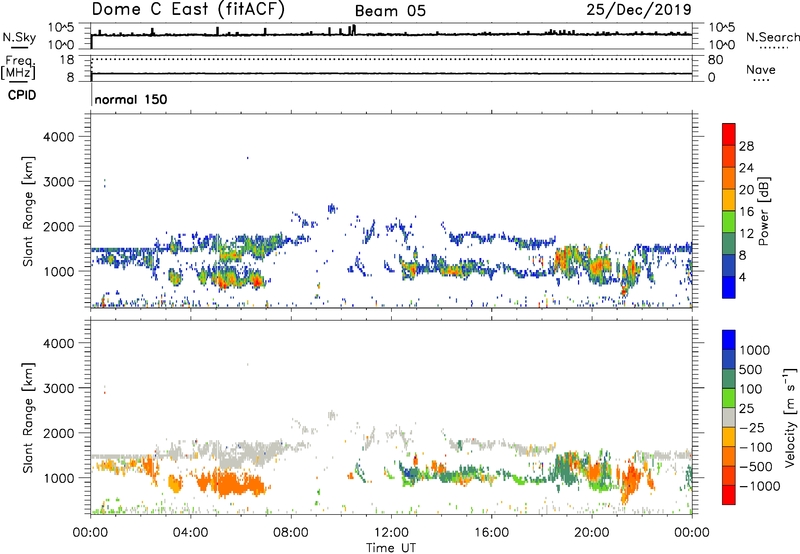Pick the teal Velocity segment between 100 and 500
The image size is (800, 554).
click(x=729, y=379)
